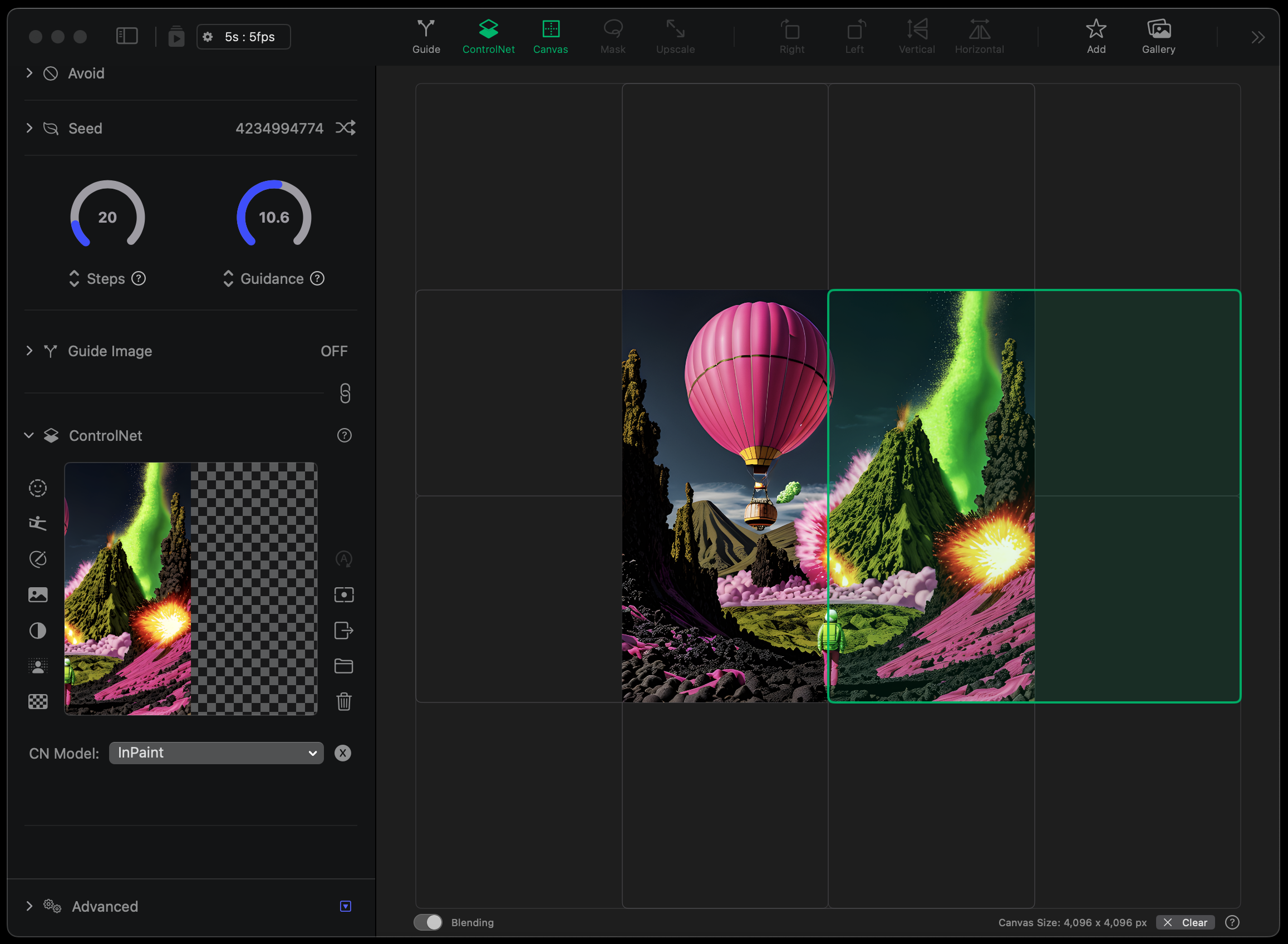Click the trash icon beside ControlNet image
Screen dimensions: 1288x944
343,702
